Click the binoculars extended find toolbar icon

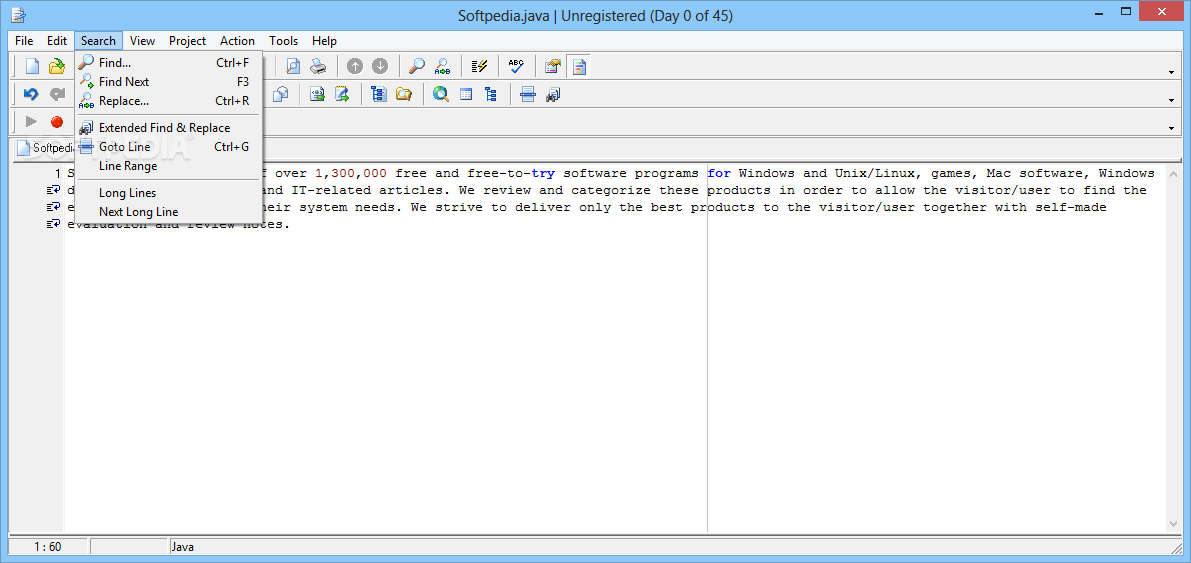click(553, 94)
